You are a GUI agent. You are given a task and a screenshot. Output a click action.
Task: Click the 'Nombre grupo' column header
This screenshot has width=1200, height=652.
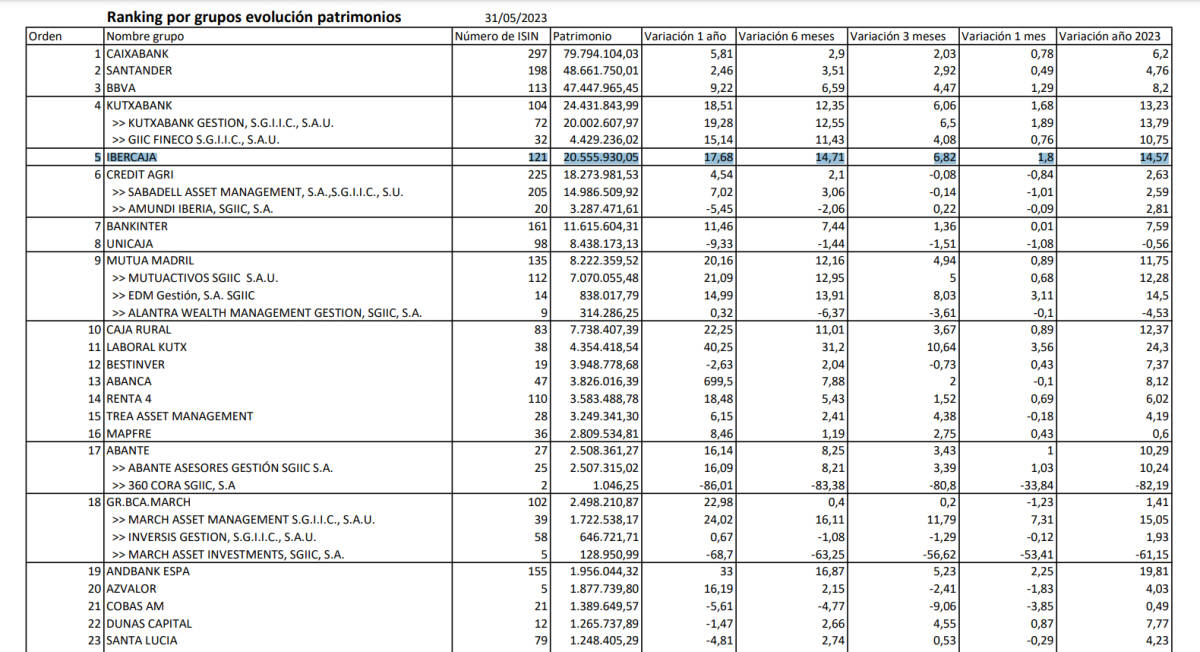144,35
